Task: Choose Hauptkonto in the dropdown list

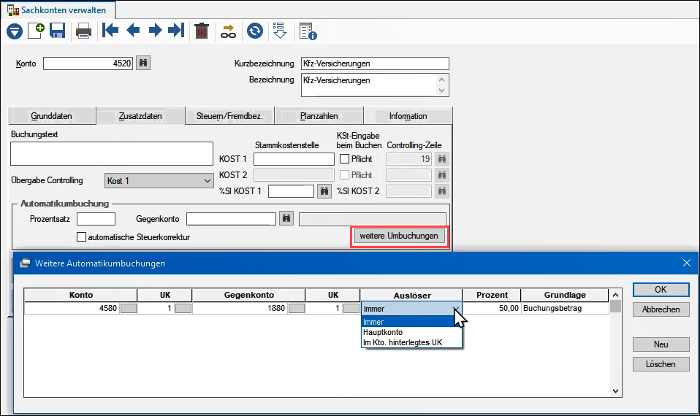Action: point(412,332)
